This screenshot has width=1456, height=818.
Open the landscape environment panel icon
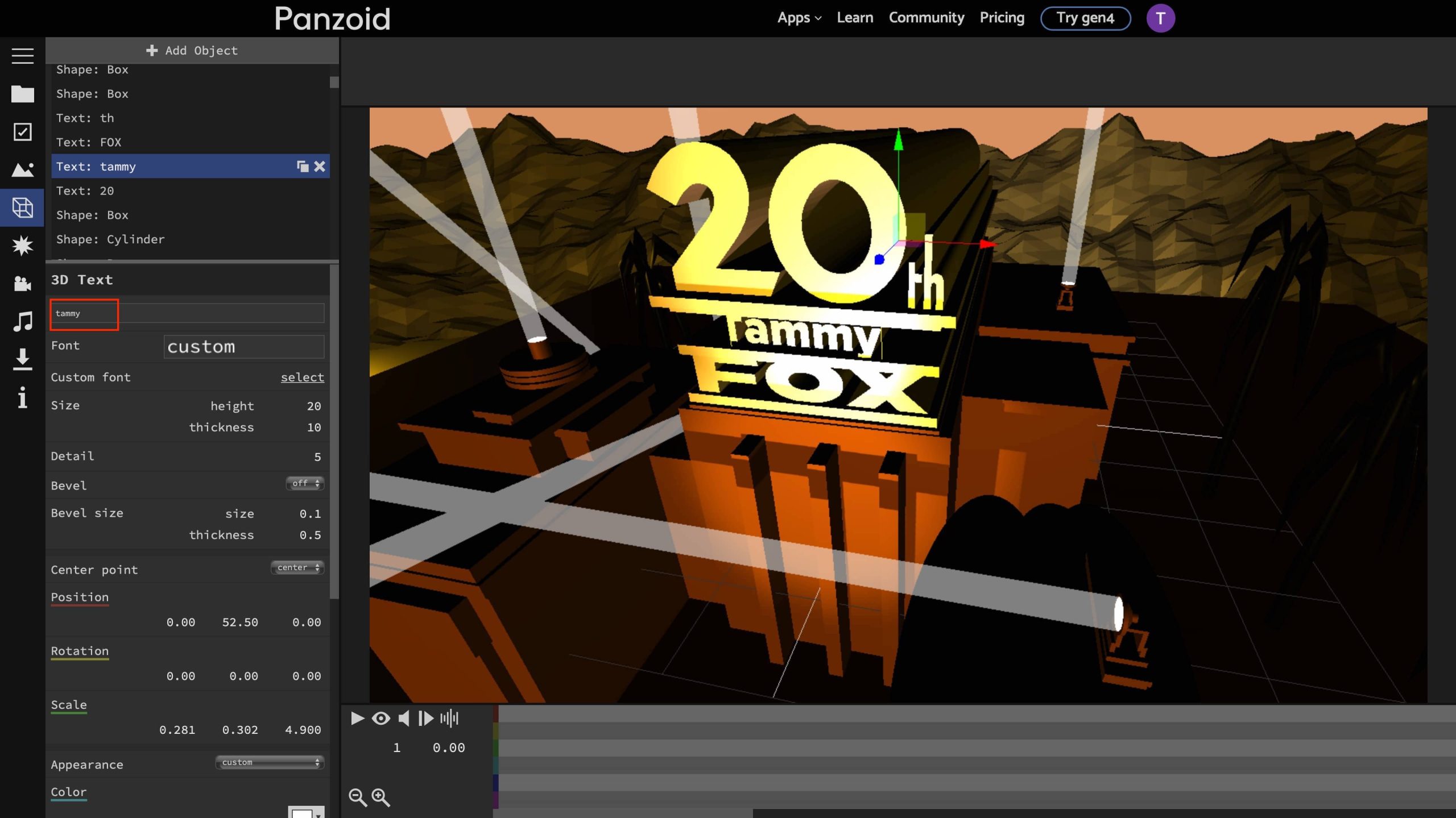click(22, 169)
